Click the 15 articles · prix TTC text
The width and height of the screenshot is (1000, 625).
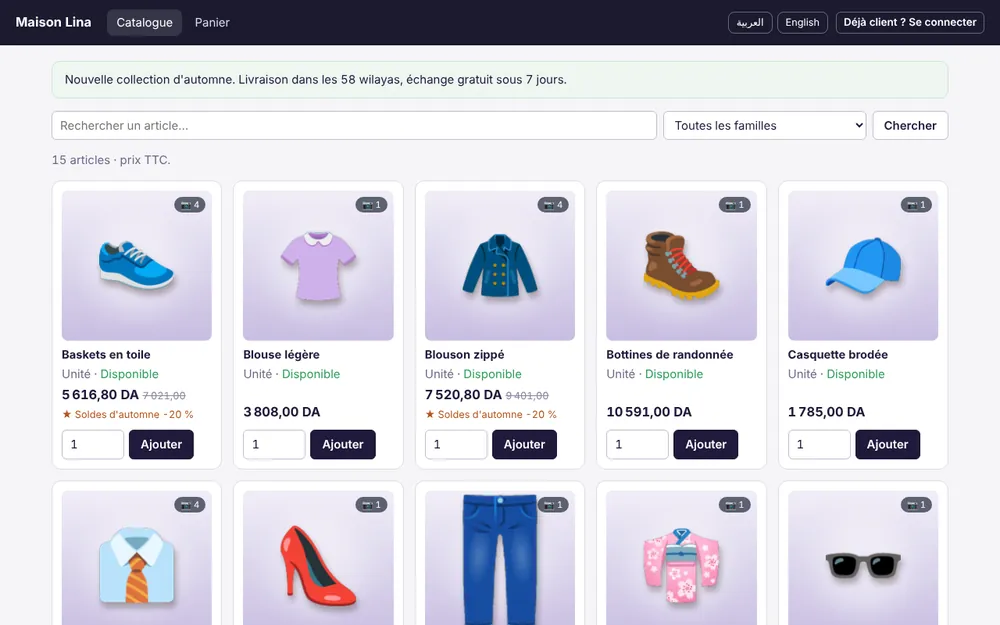click(111, 160)
